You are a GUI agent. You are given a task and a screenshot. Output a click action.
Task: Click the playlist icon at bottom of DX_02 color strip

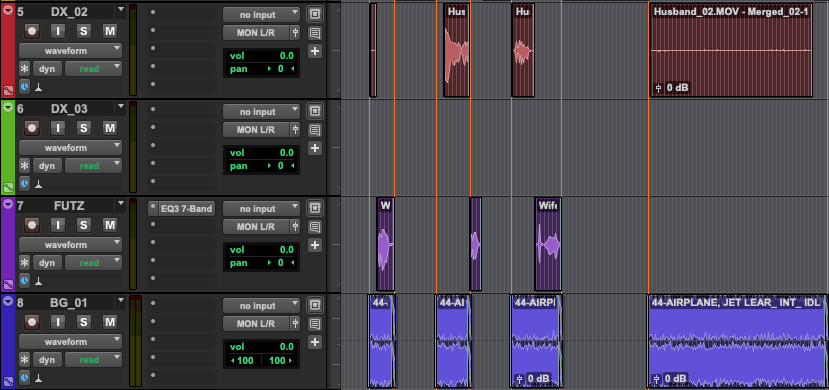7,90
